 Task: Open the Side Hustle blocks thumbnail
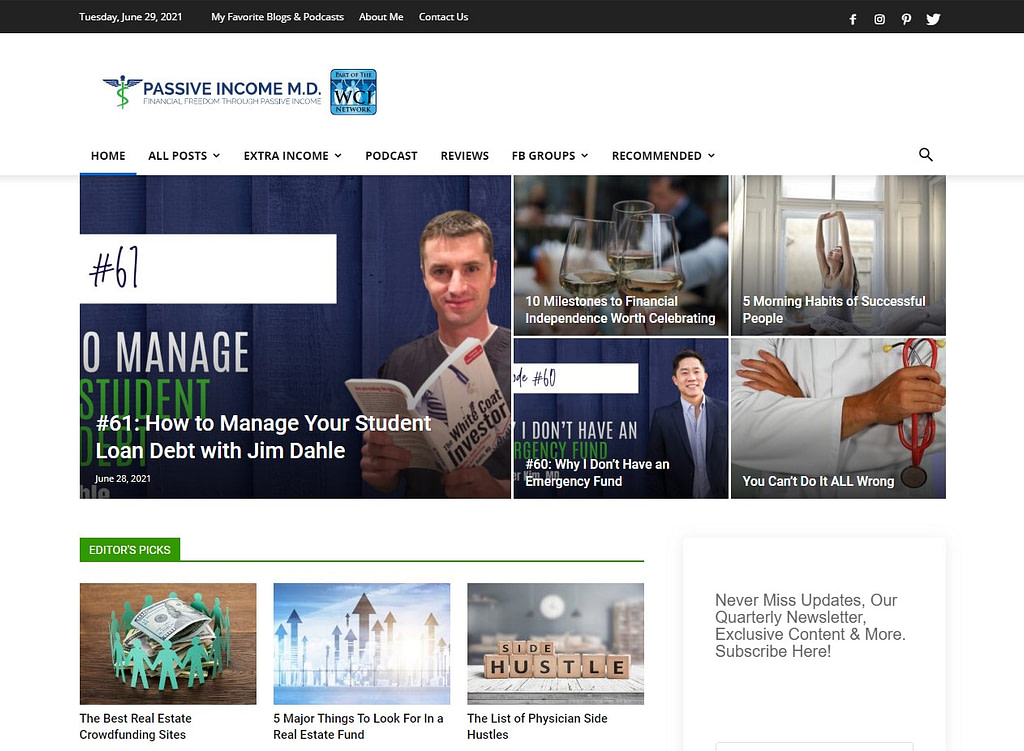pos(555,644)
